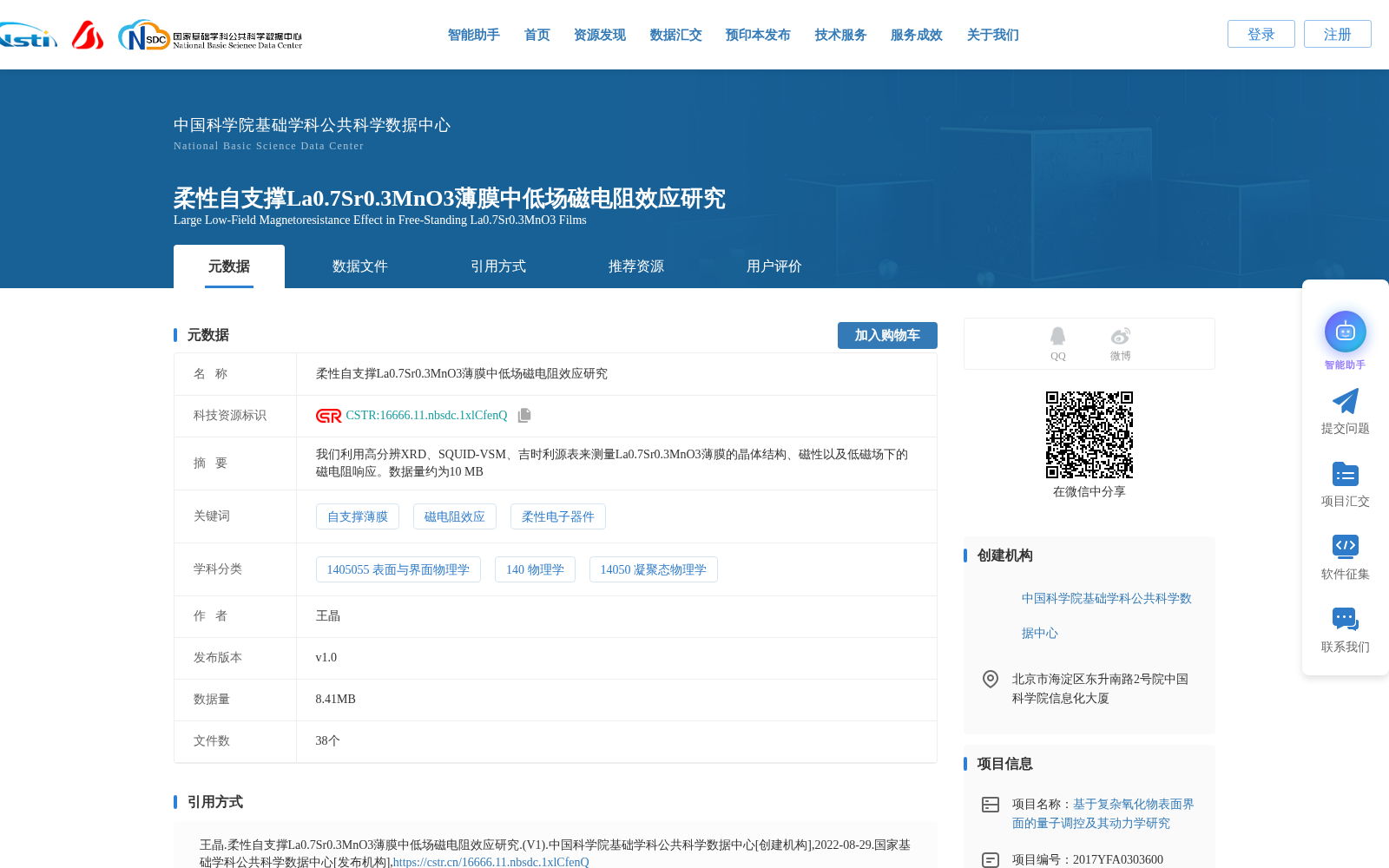Open the 关于我们 menu item
Viewport: 1389px width, 868px height.
[x=992, y=35]
